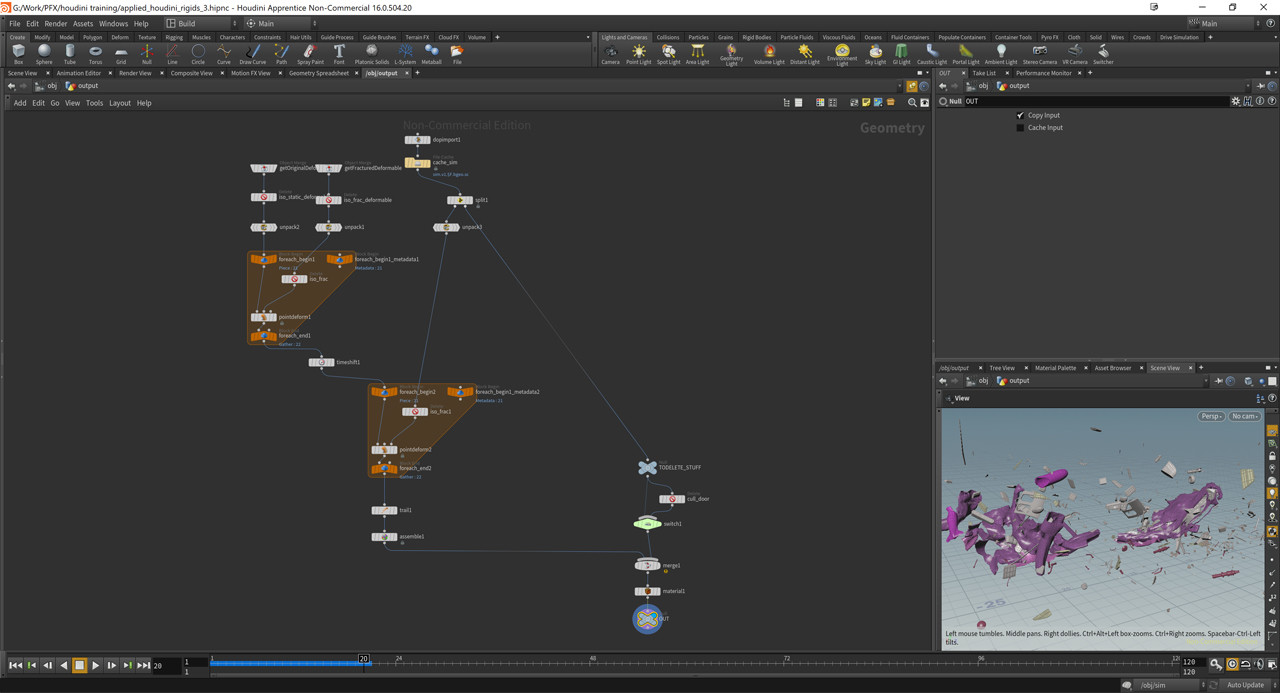The height and width of the screenshot is (693, 1280).
Task: Open the Auto Update mode dropdown
Action: click(1243, 685)
